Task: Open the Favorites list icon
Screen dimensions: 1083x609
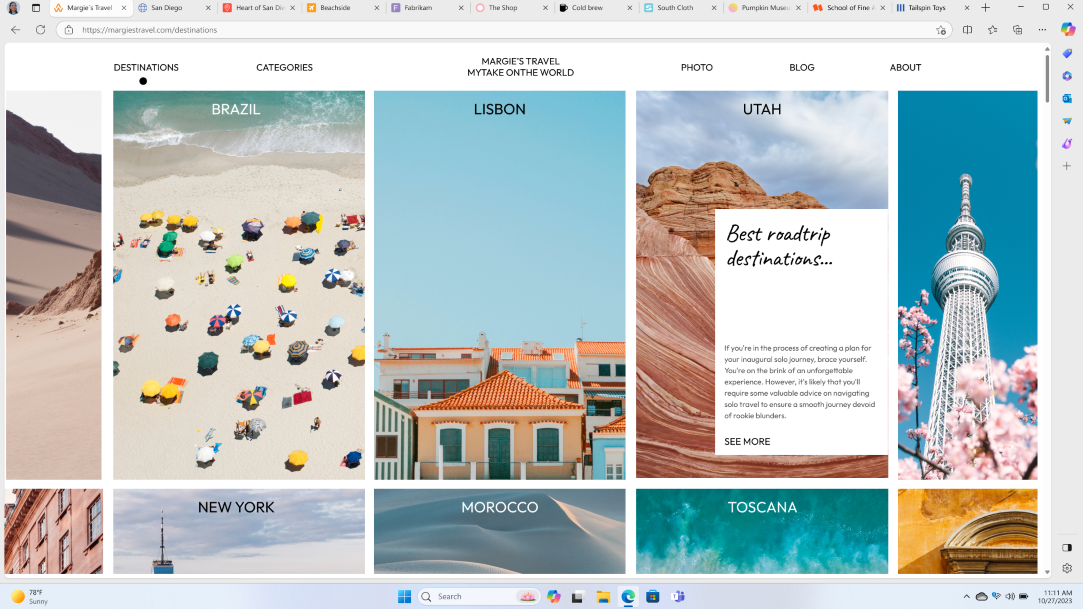Action: pos(994,31)
